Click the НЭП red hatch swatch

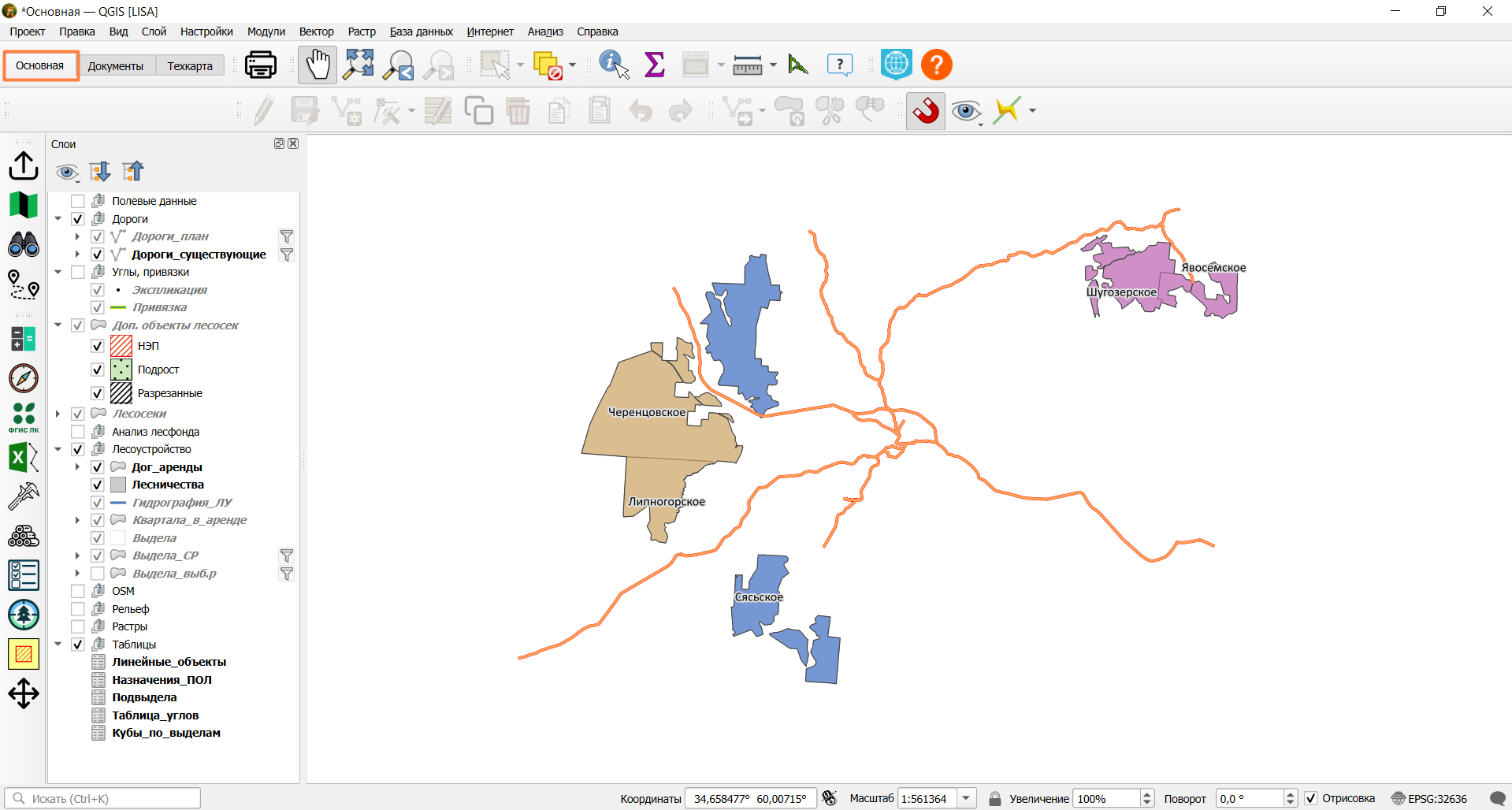[x=121, y=346]
